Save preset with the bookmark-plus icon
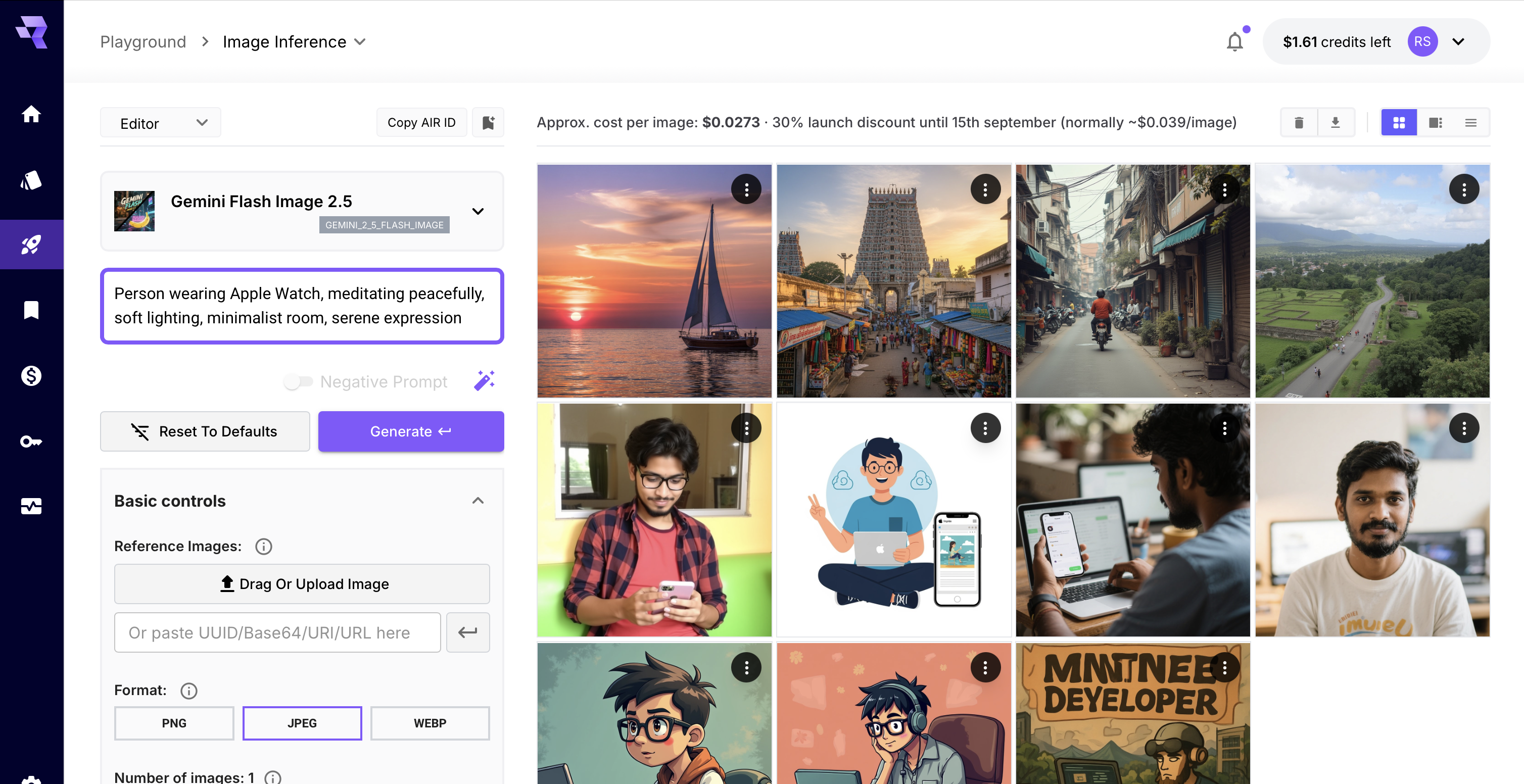The width and height of the screenshot is (1524, 784). (488, 122)
